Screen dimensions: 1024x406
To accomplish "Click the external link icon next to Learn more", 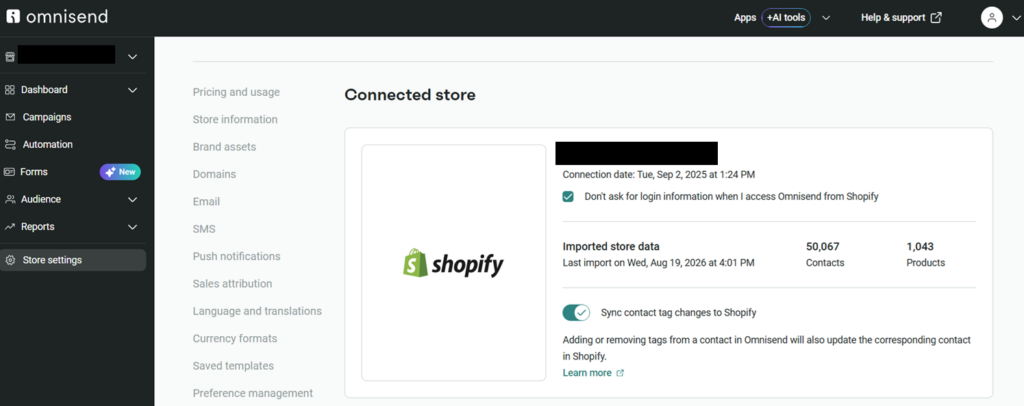I will tap(620, 373).
